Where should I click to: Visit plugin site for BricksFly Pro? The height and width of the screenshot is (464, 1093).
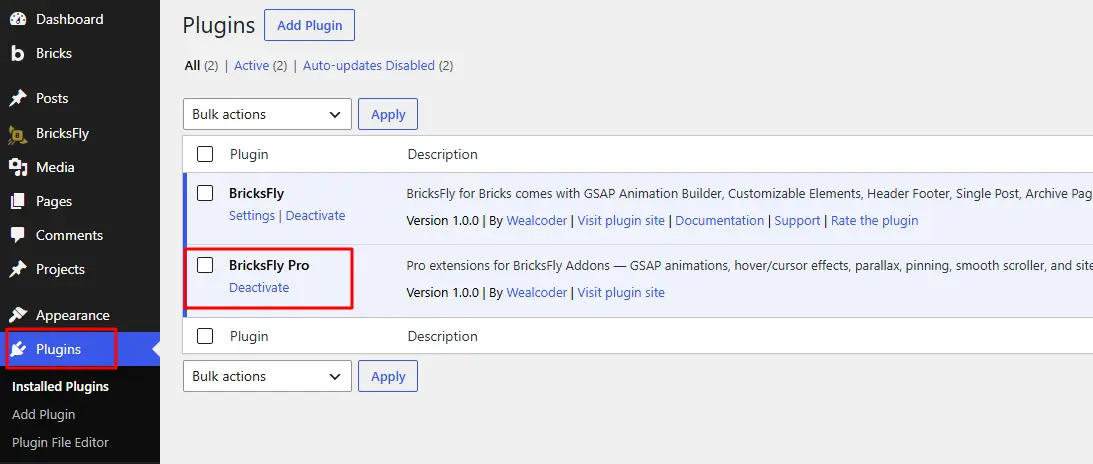tap(621, 293)
